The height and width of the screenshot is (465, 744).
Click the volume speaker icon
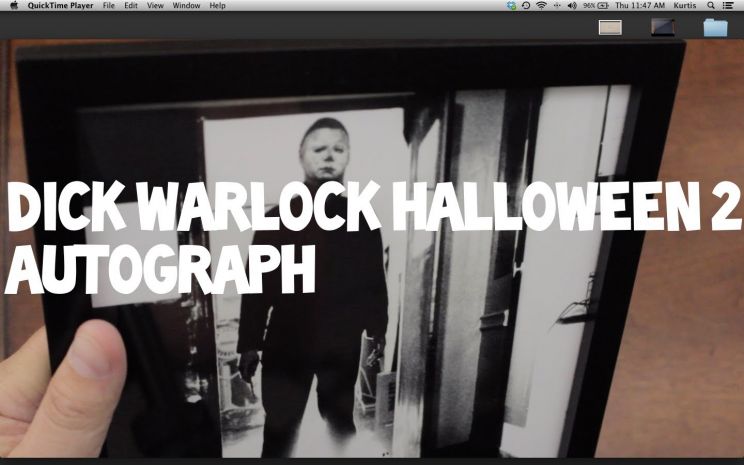[x=571, y=6]
